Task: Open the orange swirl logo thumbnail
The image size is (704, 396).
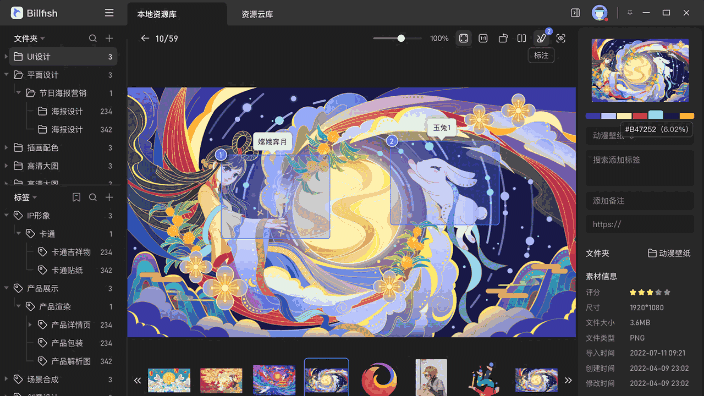Action: pos(379,379)
